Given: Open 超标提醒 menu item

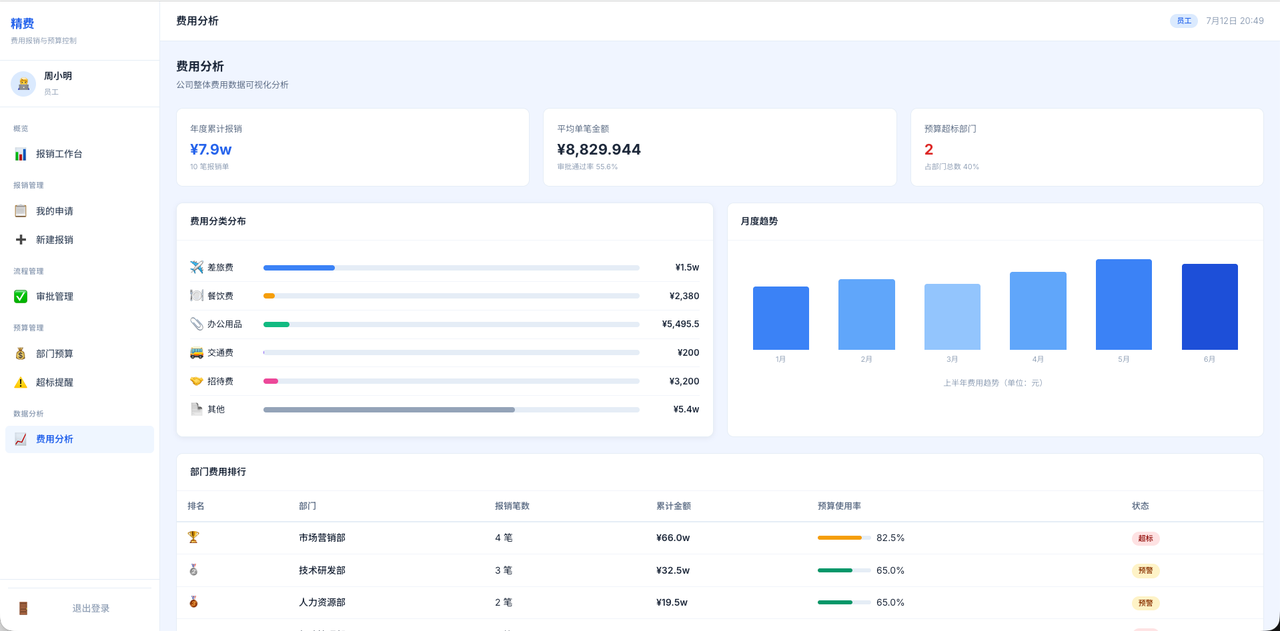Looking at the screenshot, I should coord(80,382).
